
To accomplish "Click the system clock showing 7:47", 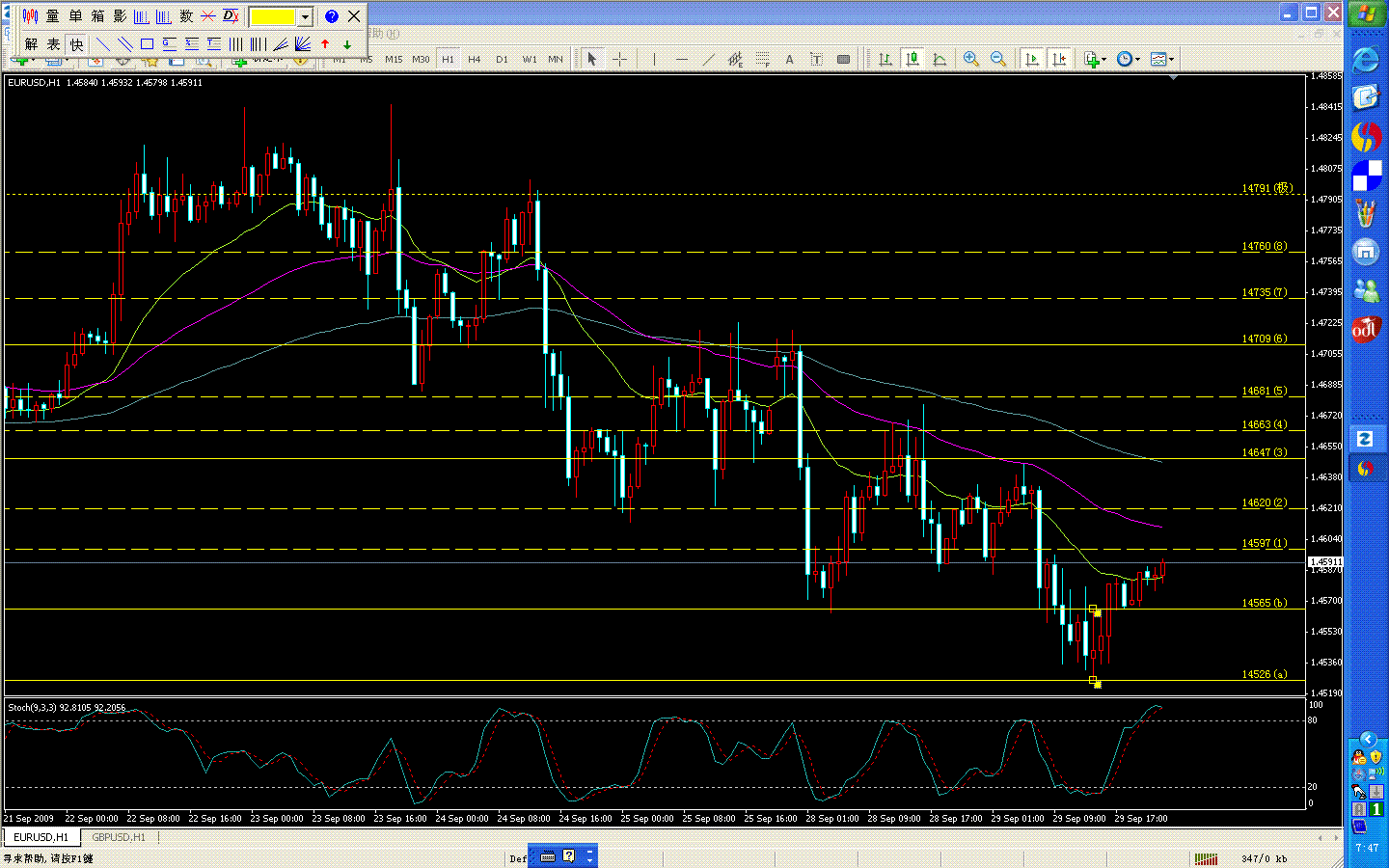I will pos(1367,849).
